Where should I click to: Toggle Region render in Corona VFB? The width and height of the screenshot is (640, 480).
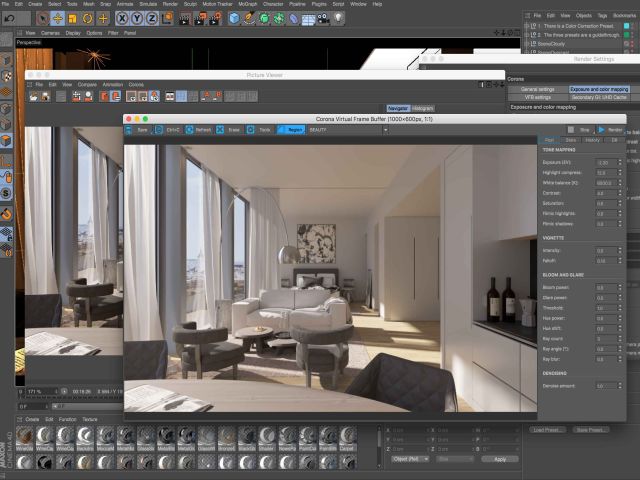(x=291, y=130)
